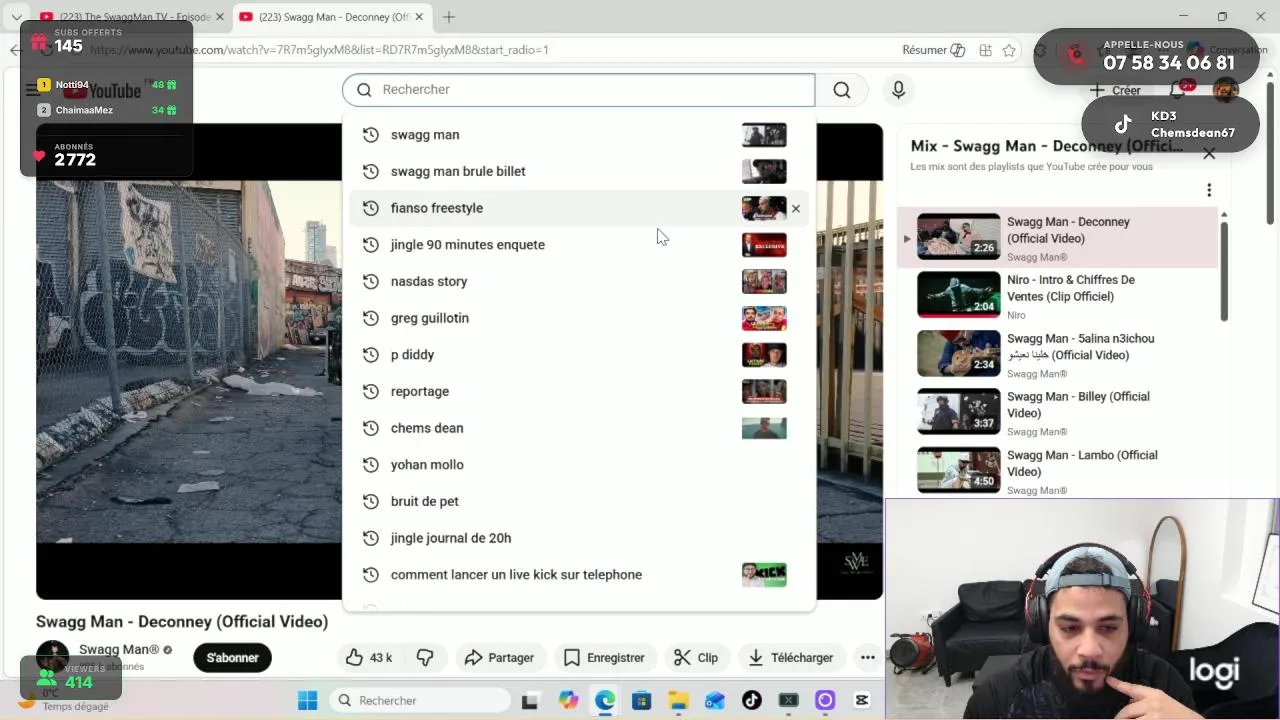Share the video via Partager

[x=499, y=657]
